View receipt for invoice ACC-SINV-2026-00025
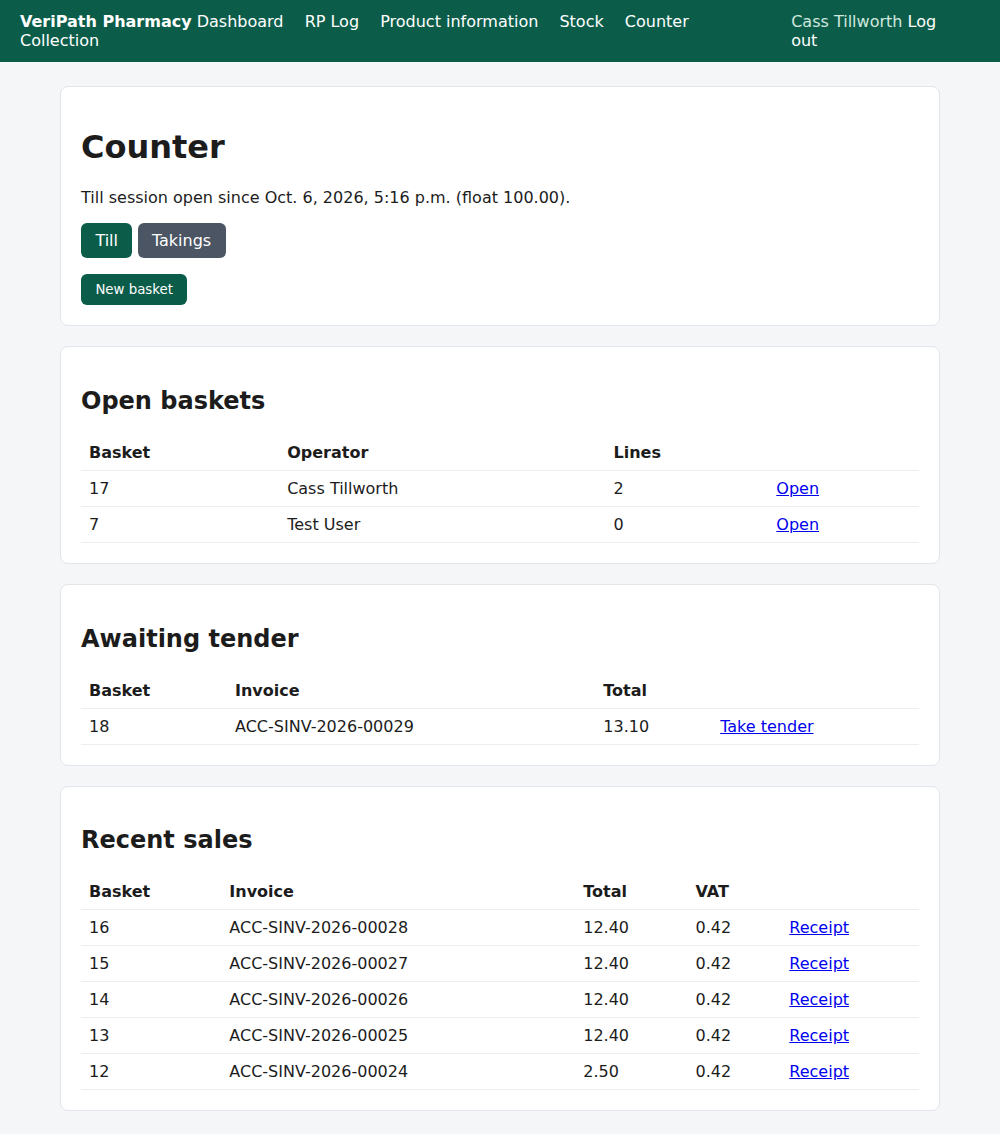1000x1134 pixels. (x=819, y=1036)
